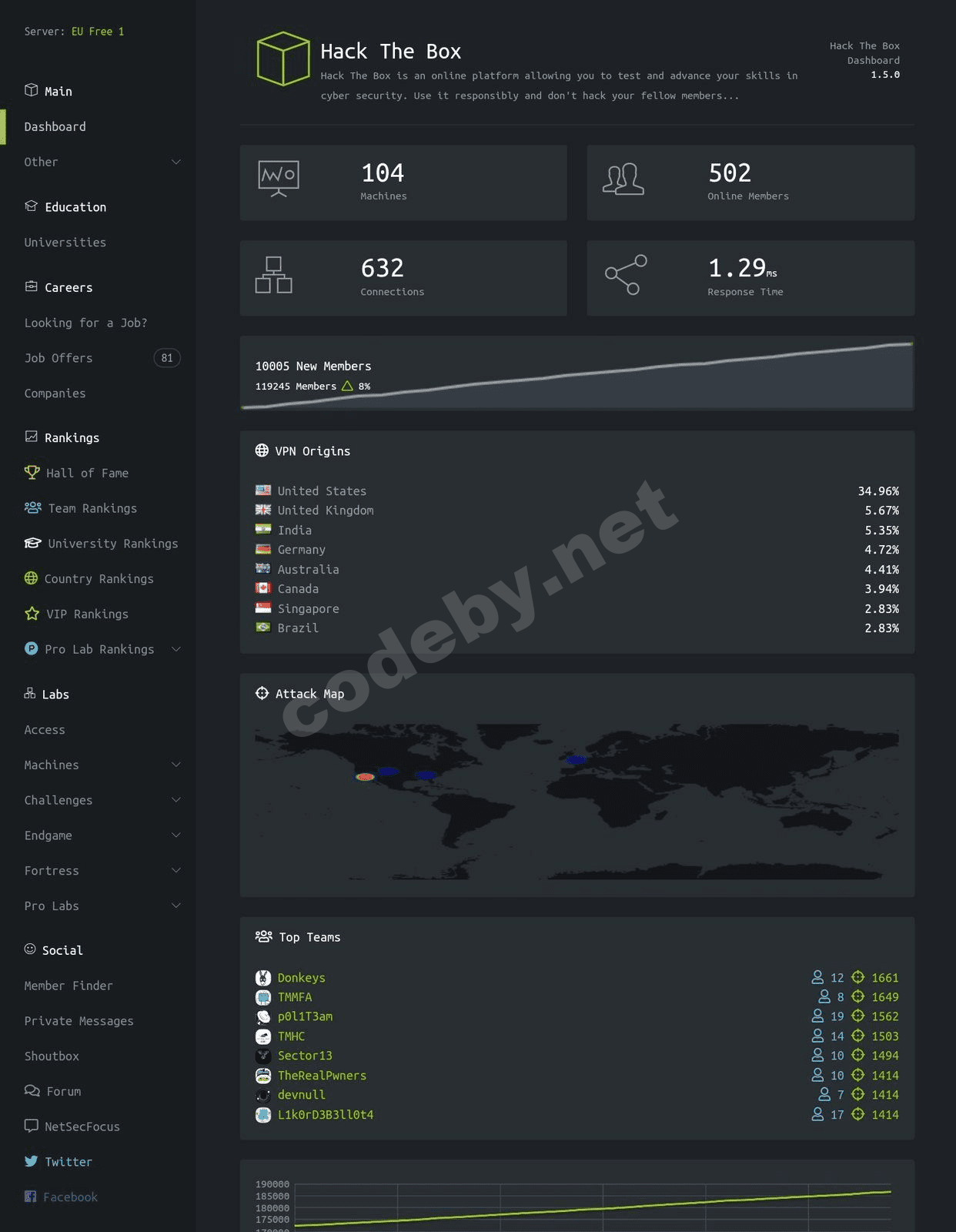Click the Singapore row label
The image size is (956, 1232).
[308, 608]
